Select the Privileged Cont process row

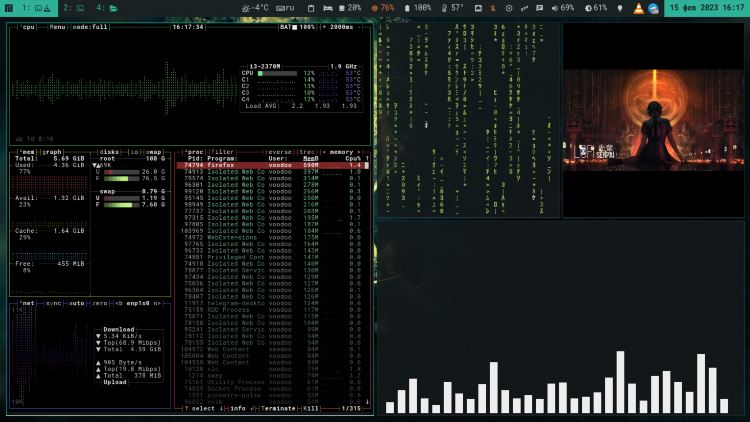coord(272,257)
